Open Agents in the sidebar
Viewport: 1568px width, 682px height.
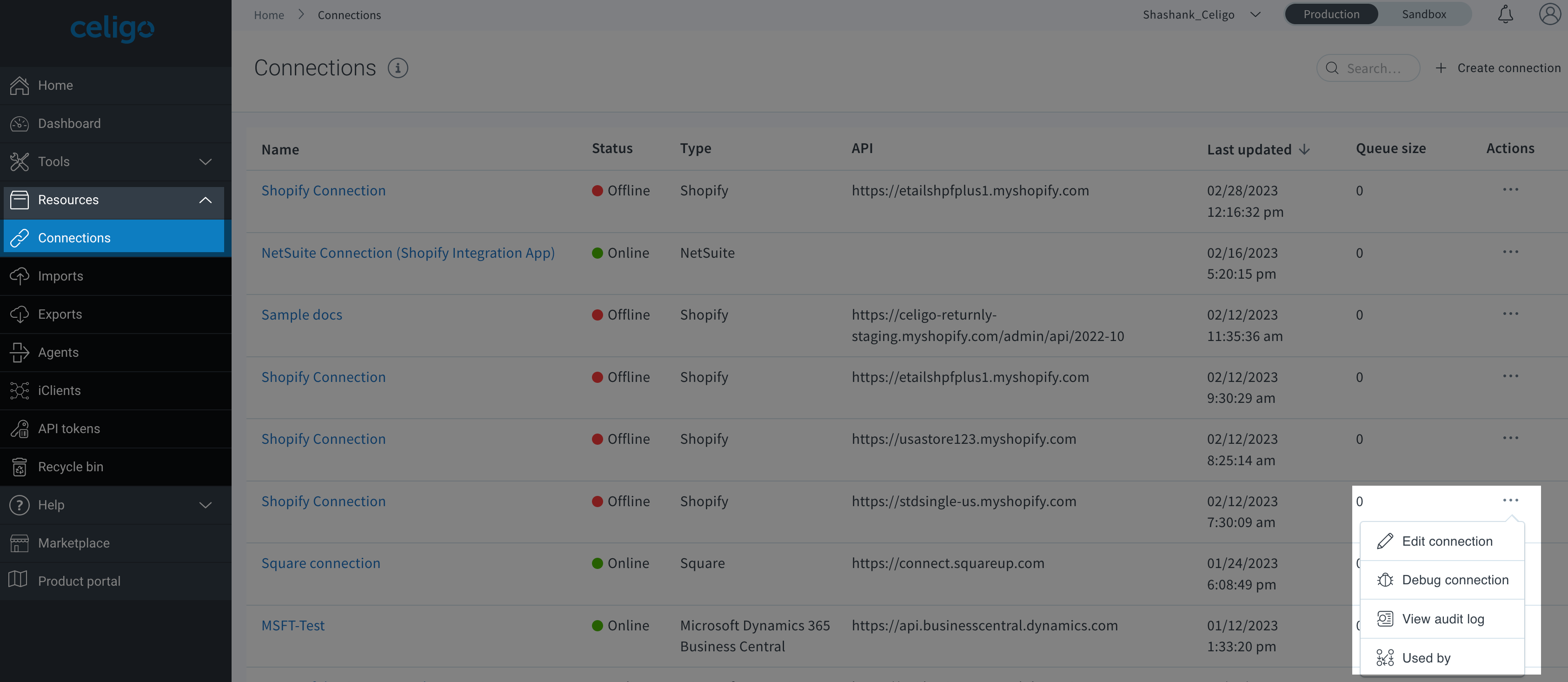tap(116, 353)
